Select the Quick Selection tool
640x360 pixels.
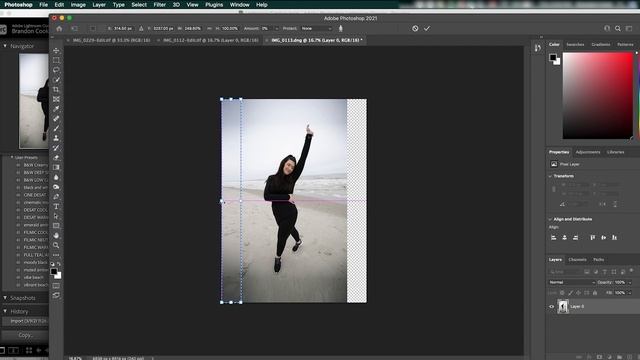pos(56,80)
